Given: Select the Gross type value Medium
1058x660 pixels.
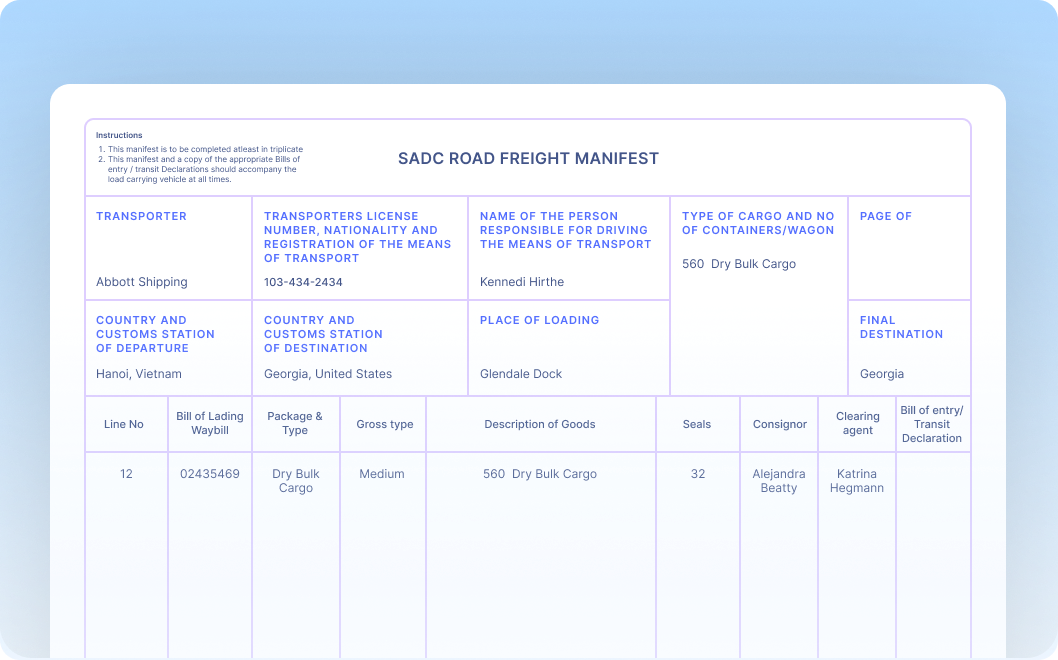Looking at the screenshot, I should pos(383,474).
